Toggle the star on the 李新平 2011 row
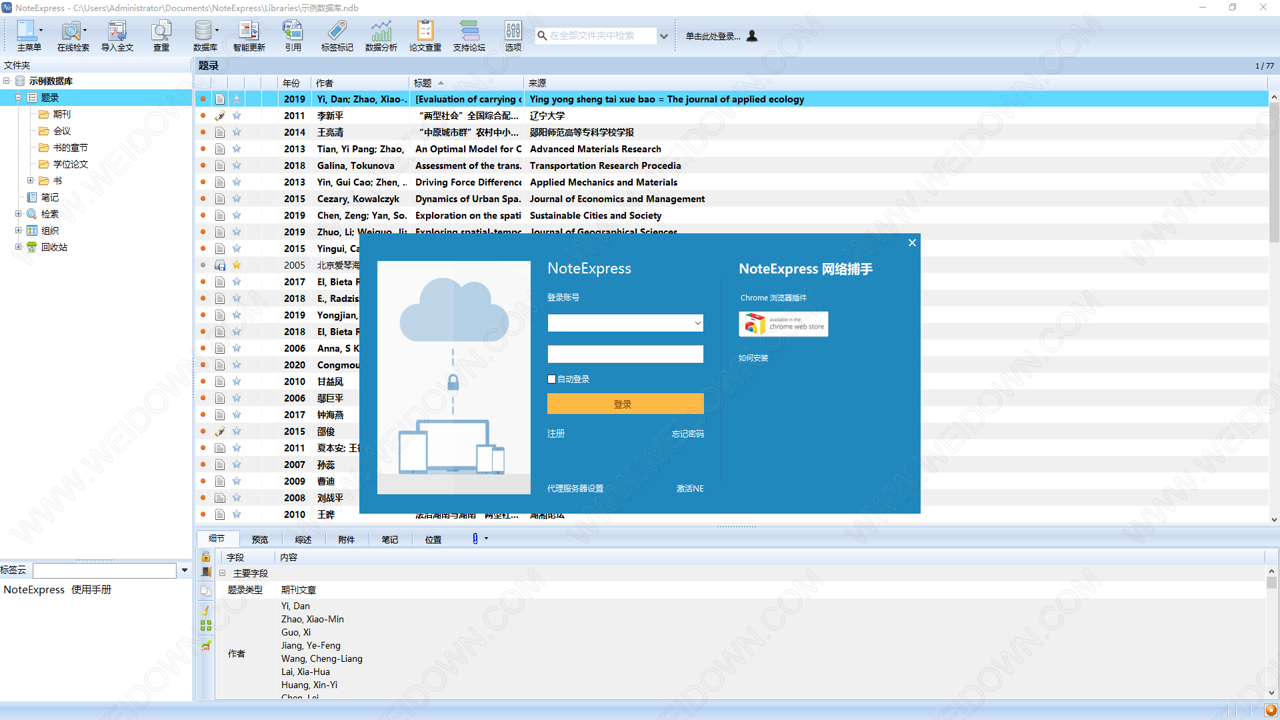This screenshot has width=1280, height=720. (237, 116)
